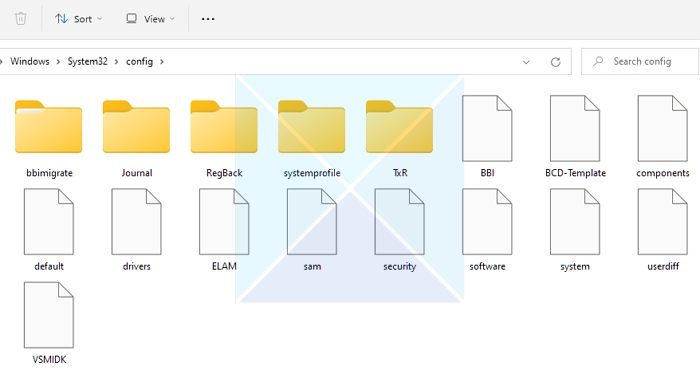The image size is (700, 378).
Task: Click the 'RegBack' folder name label
Action: (224, 173)
